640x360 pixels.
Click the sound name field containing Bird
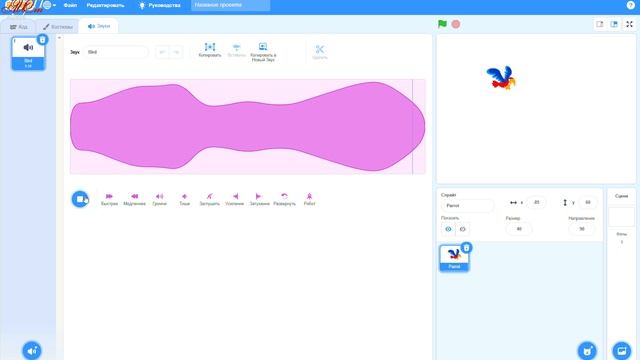(116, 52)
